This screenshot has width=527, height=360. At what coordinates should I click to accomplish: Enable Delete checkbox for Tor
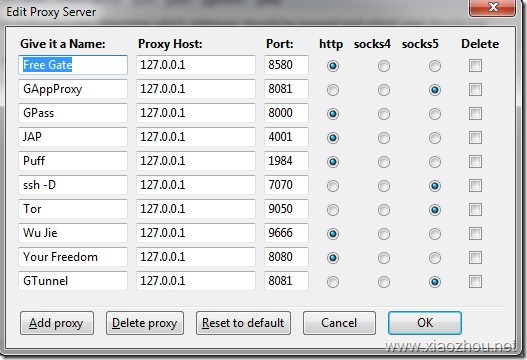[x=475, y=210]
